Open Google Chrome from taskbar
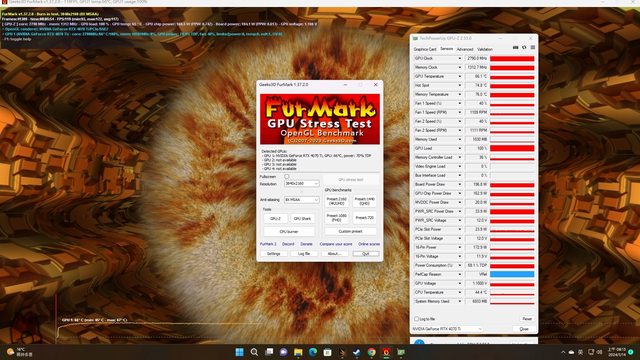The image size is (640, 360). (x=371, y=352)
